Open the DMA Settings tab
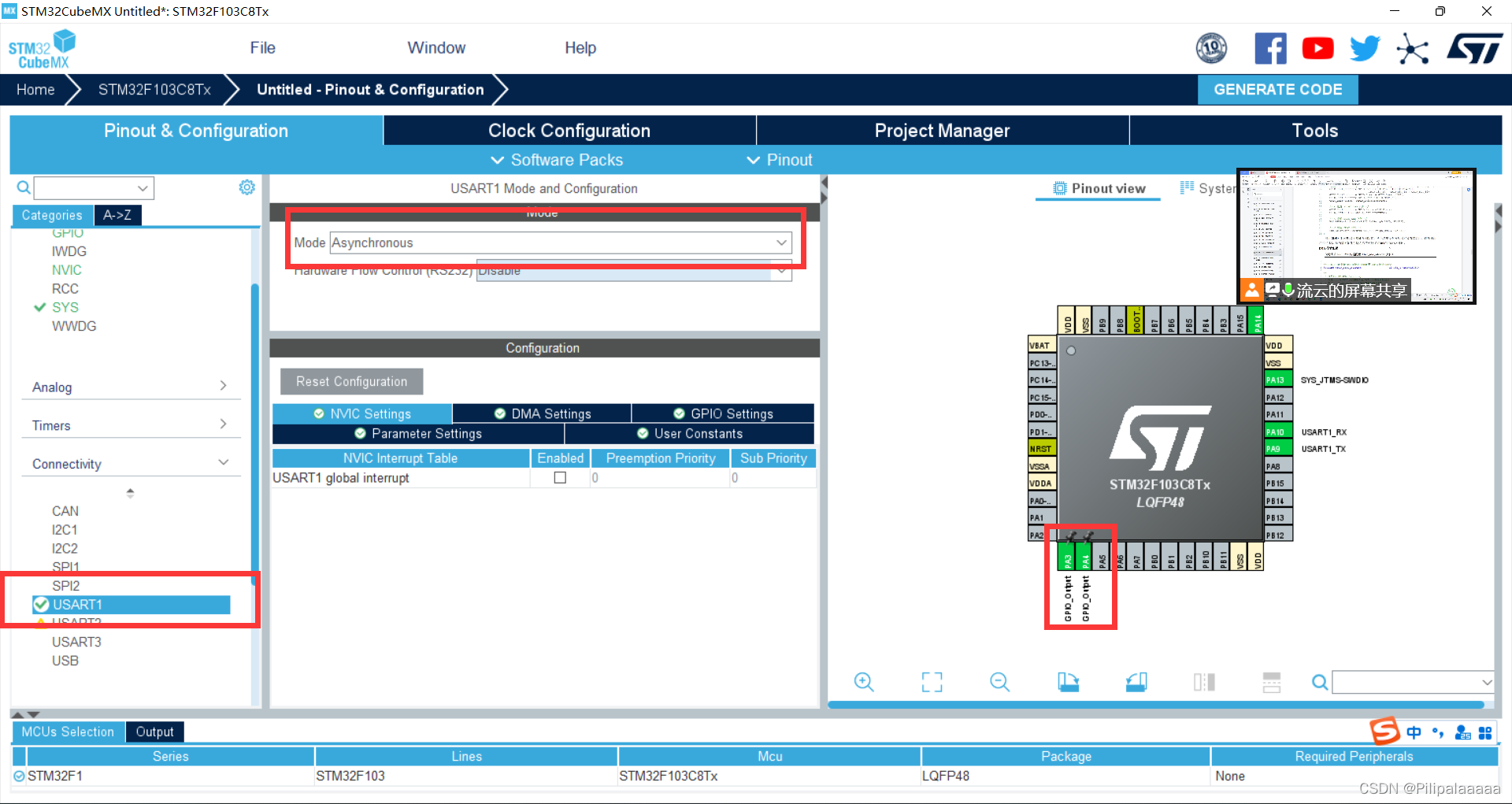The height and width of the screenshot is (804, 1512). tap(542, 413)
